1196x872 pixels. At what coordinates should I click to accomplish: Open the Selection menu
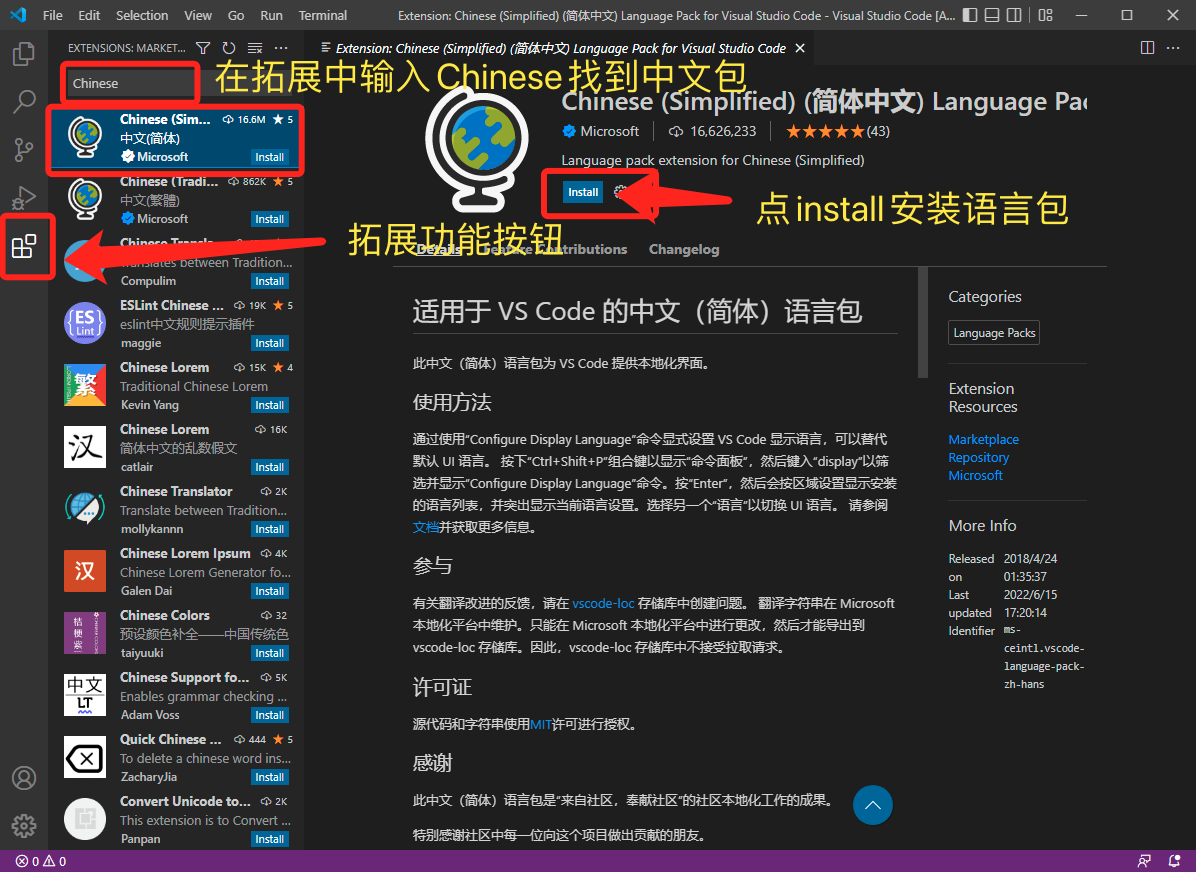(142, 15)
